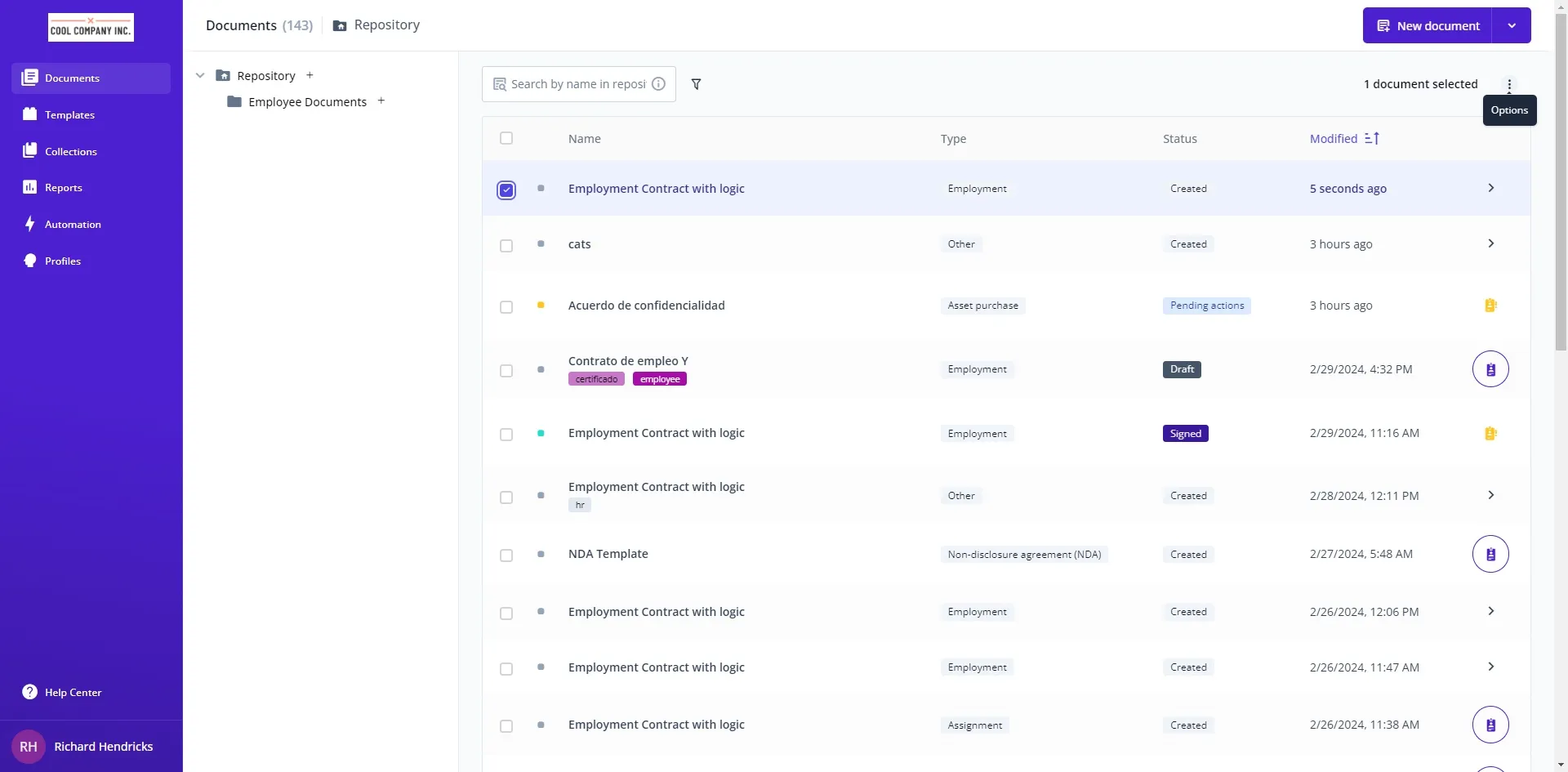This screenshot has width=1568, height=772.
Task: Collapse the Repository tree node
Action: (200, 76)
